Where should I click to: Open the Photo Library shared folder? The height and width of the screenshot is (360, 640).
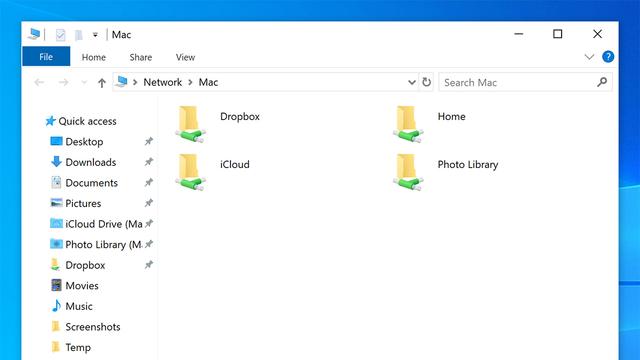coord(408,172)
